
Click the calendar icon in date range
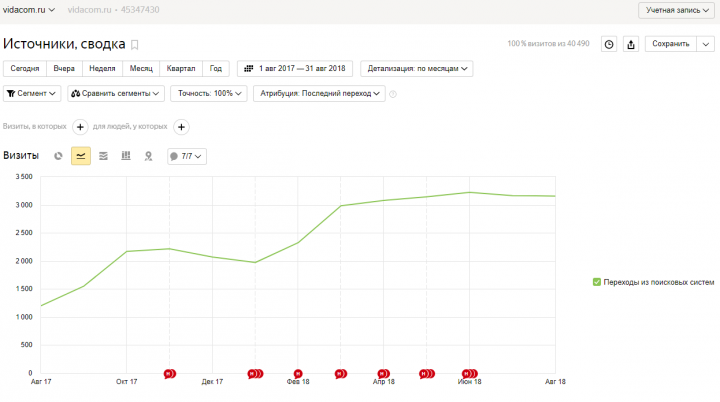click(x=248, y=68)
